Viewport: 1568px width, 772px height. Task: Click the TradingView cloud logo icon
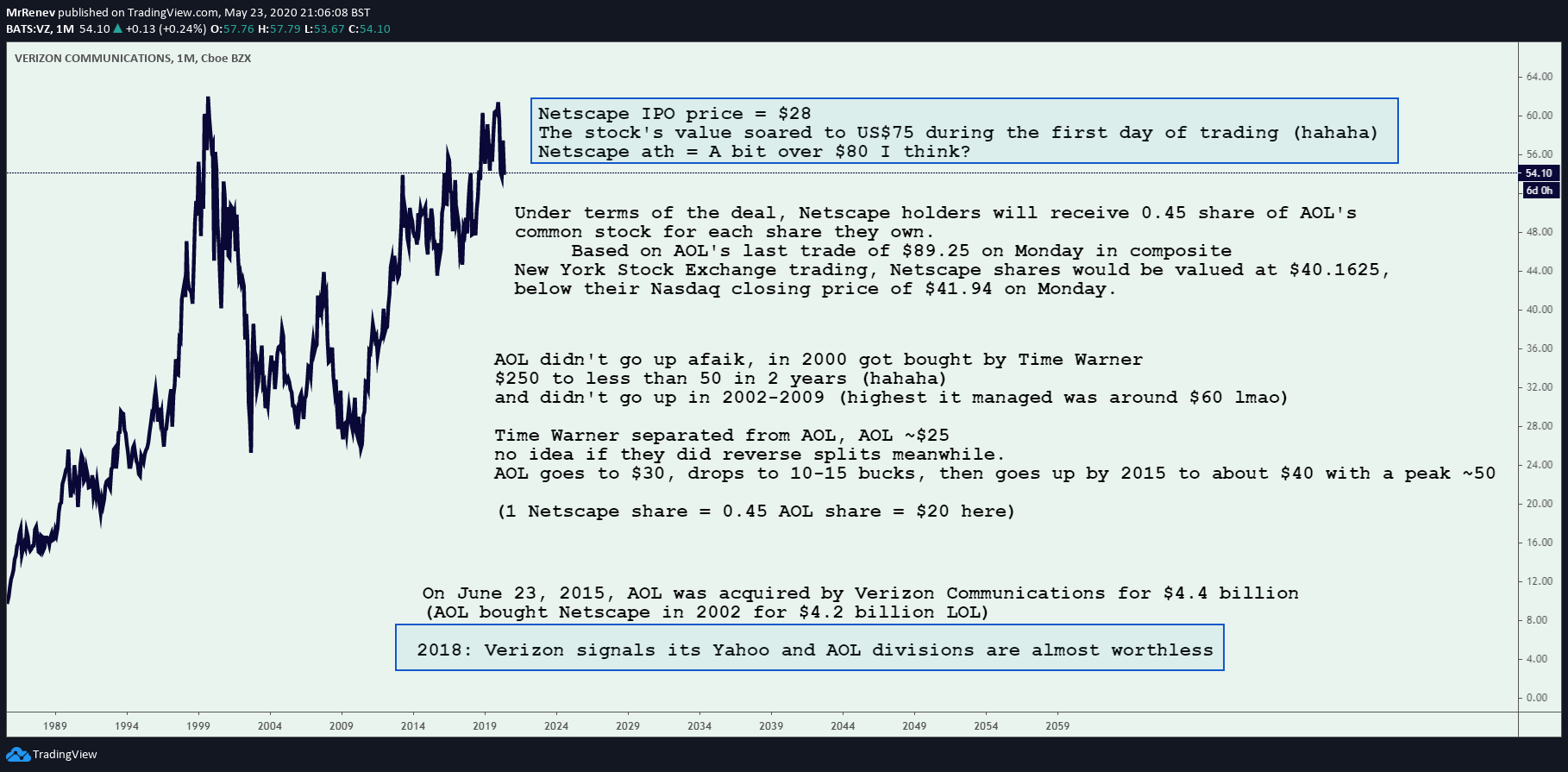point(18,755)
